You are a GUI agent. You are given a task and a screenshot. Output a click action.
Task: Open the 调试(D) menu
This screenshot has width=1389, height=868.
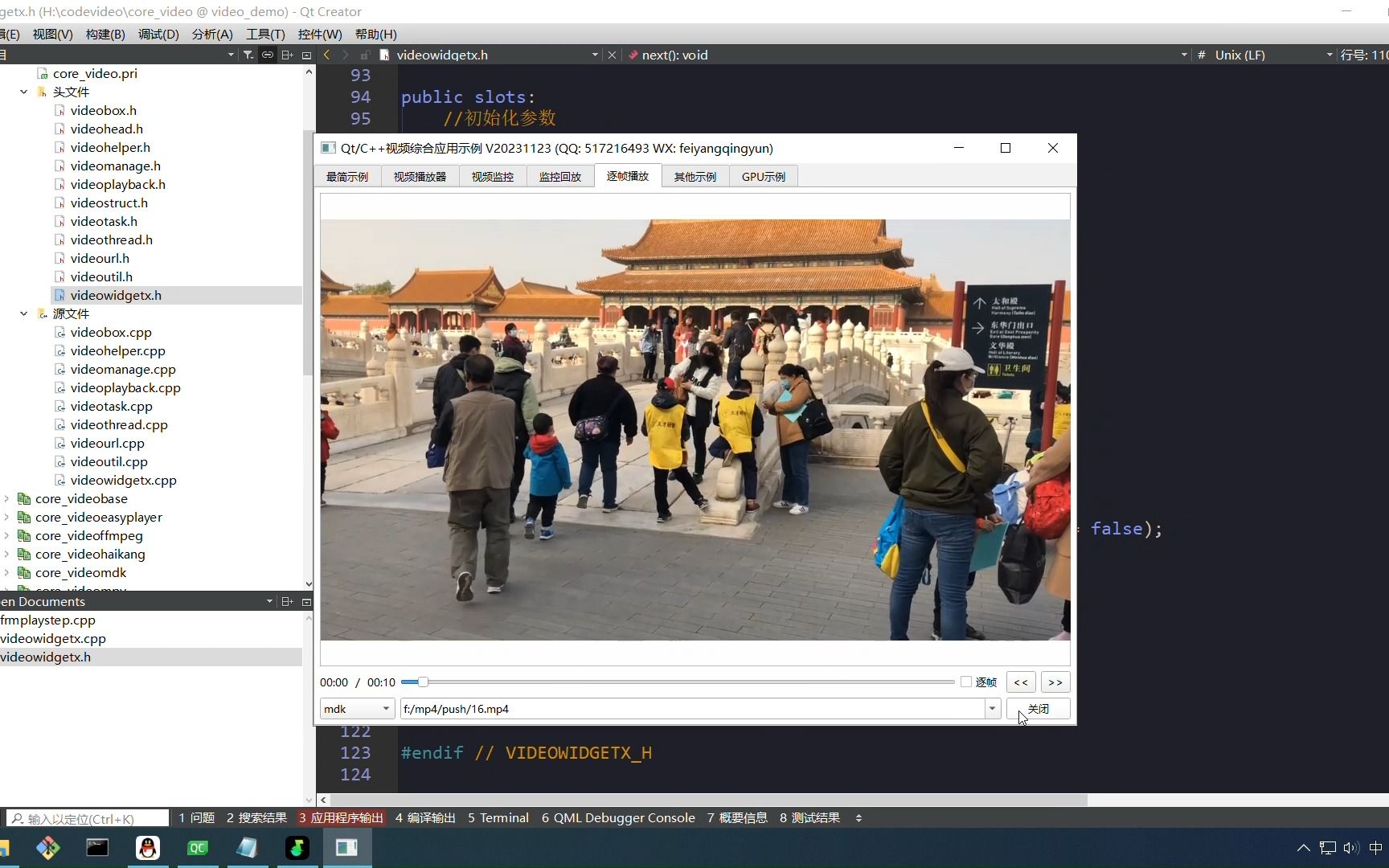[x=158, y=34]
